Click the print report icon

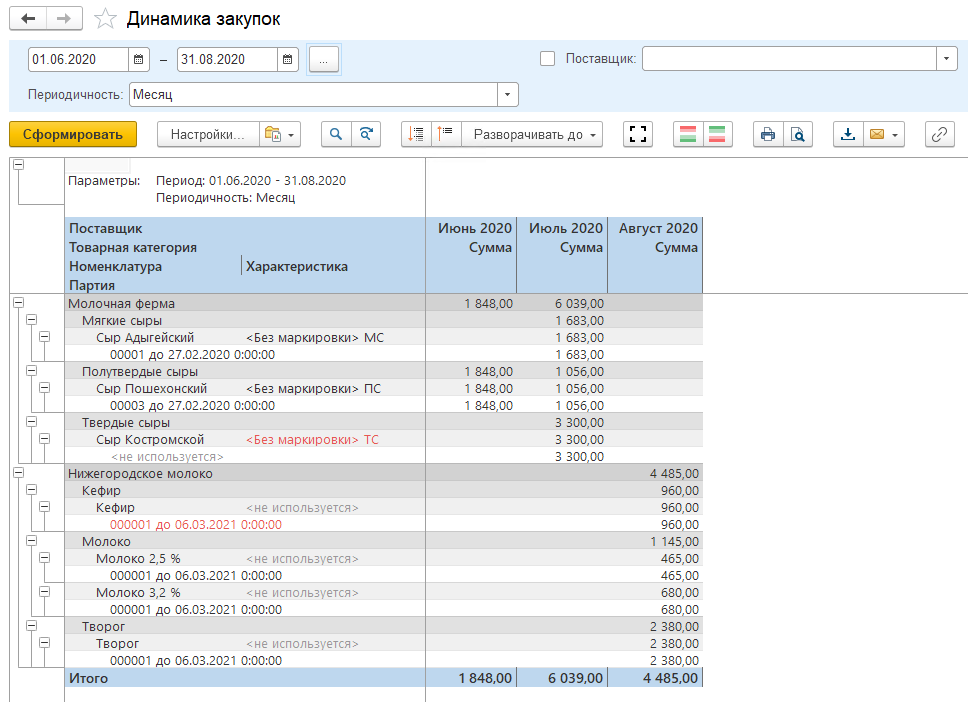pyautogui.click(x=768, y=134)
